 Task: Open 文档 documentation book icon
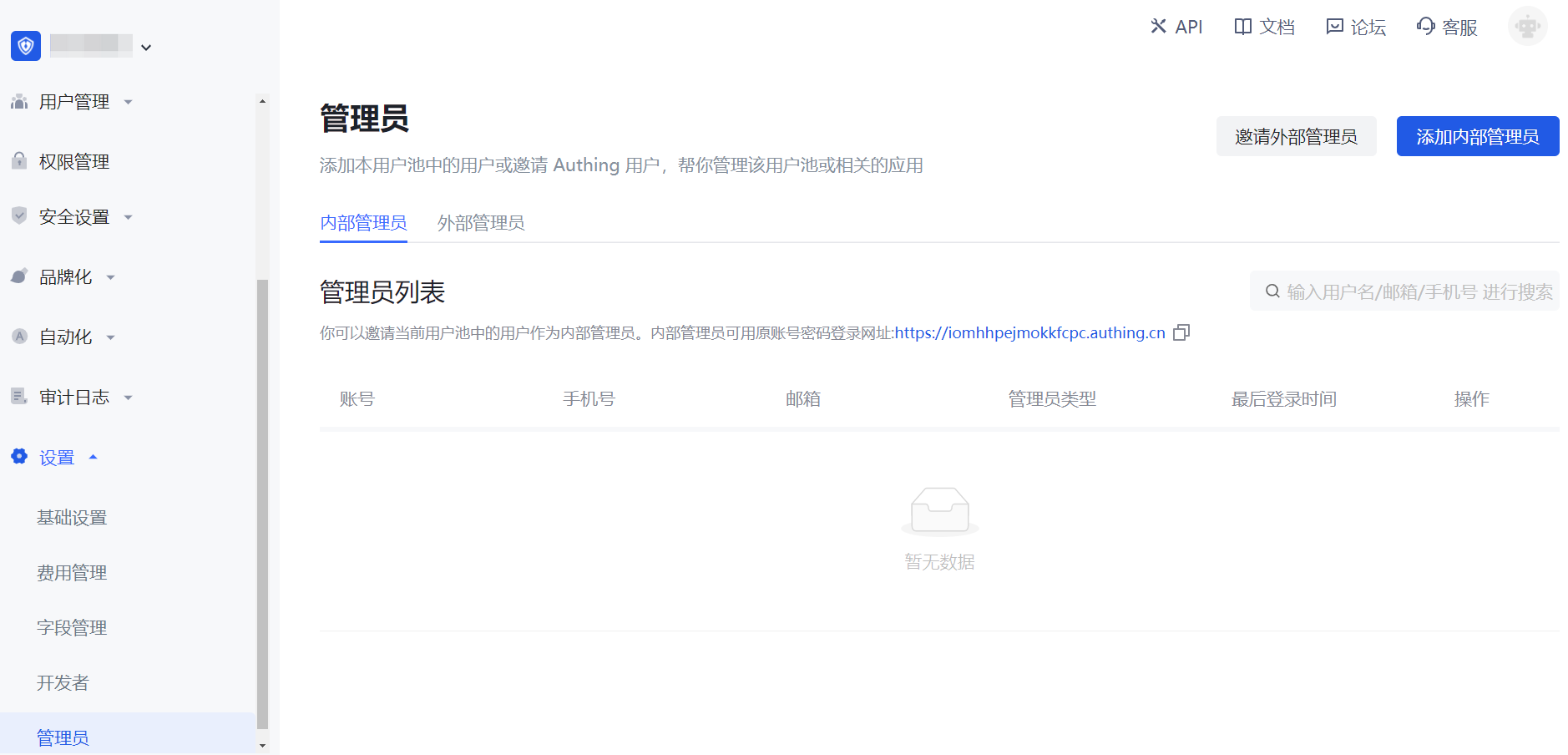[x=1242, y=27]
